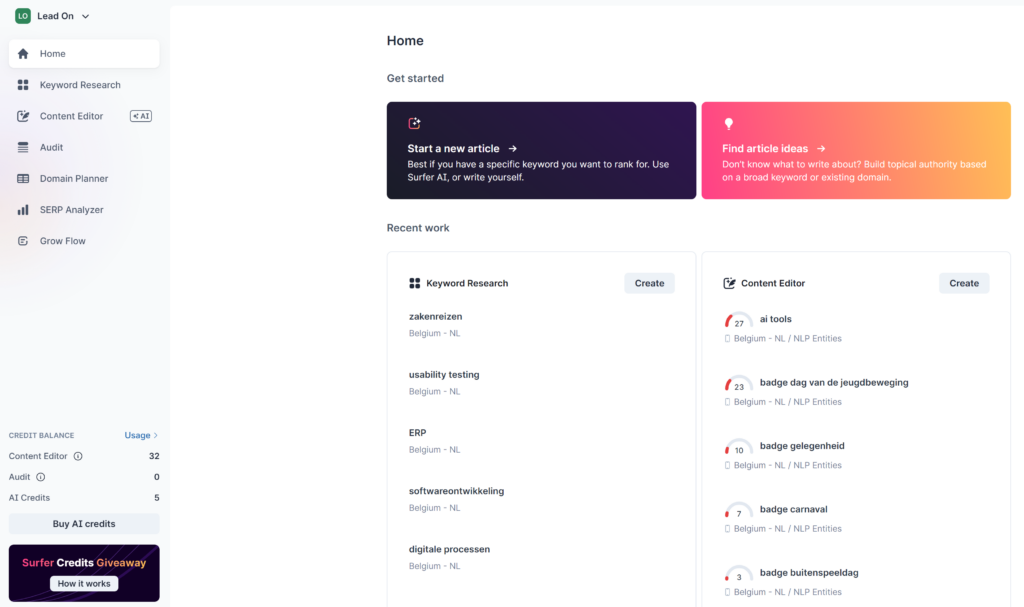1024x607 pixels.
Task: Click the AI badge next to Content Editor
Action: coord(140,116)
